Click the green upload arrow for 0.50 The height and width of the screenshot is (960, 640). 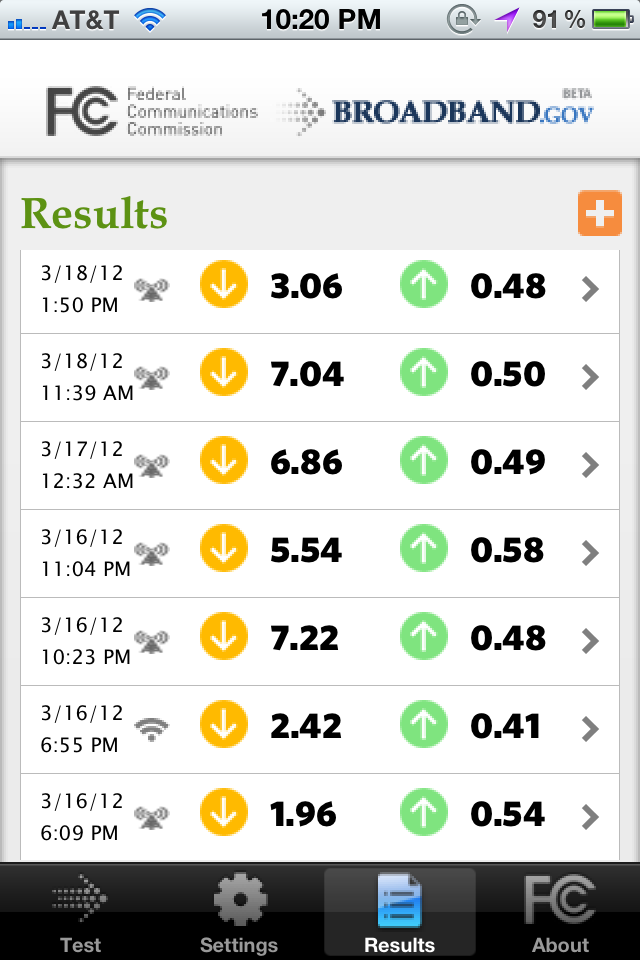pyautogui.click(x=424, y=372)
